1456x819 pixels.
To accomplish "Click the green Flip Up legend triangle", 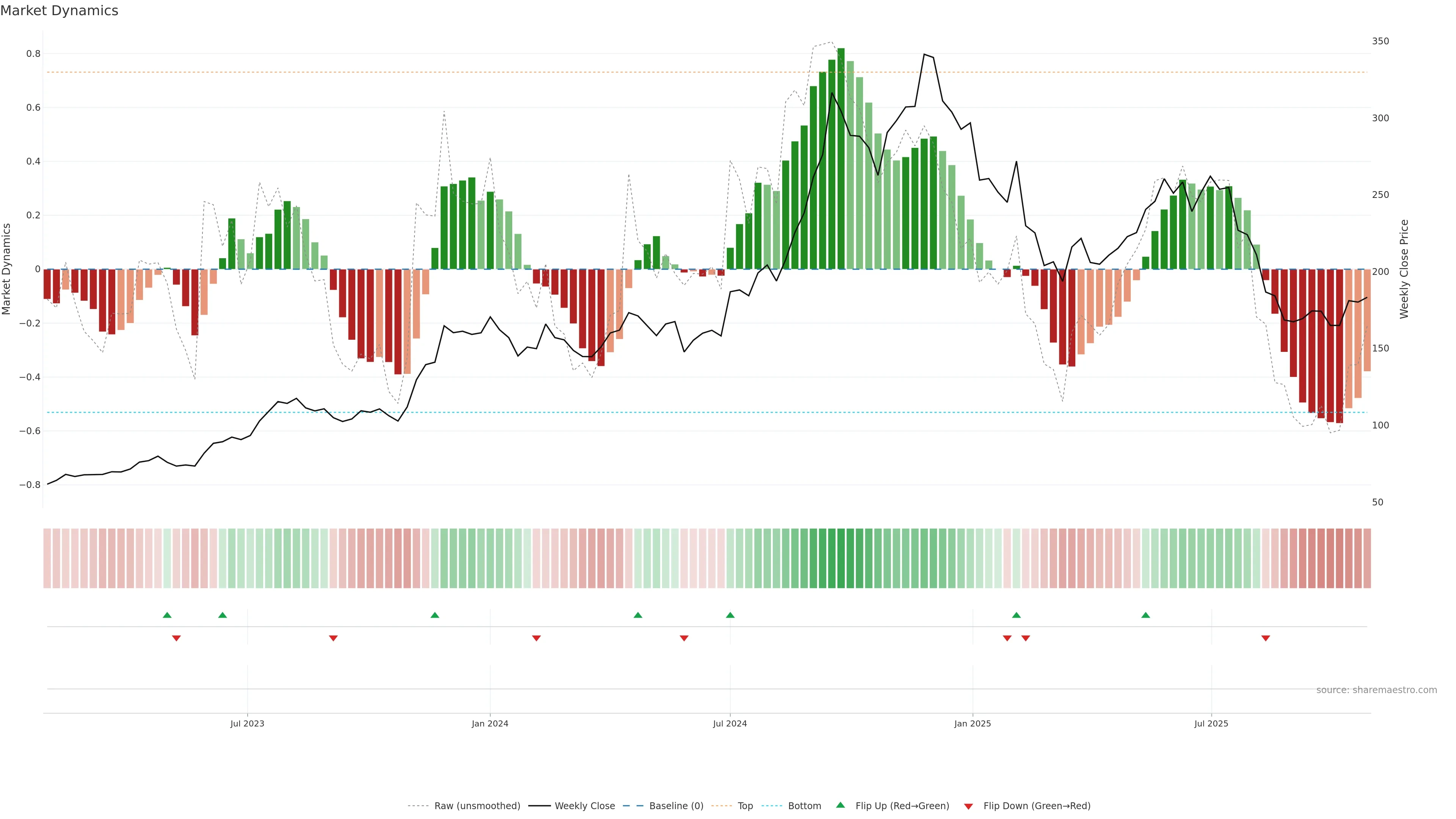I will coord(841,805).
